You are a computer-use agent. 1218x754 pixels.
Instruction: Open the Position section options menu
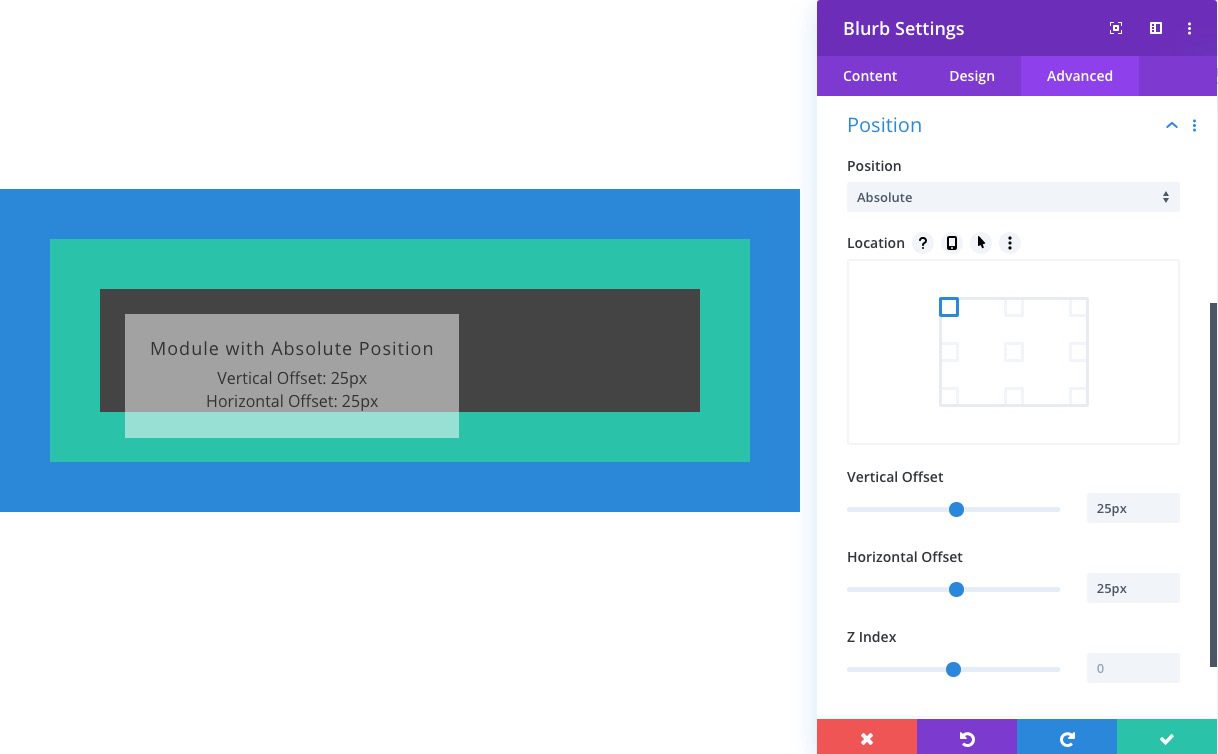(1194, 125)
